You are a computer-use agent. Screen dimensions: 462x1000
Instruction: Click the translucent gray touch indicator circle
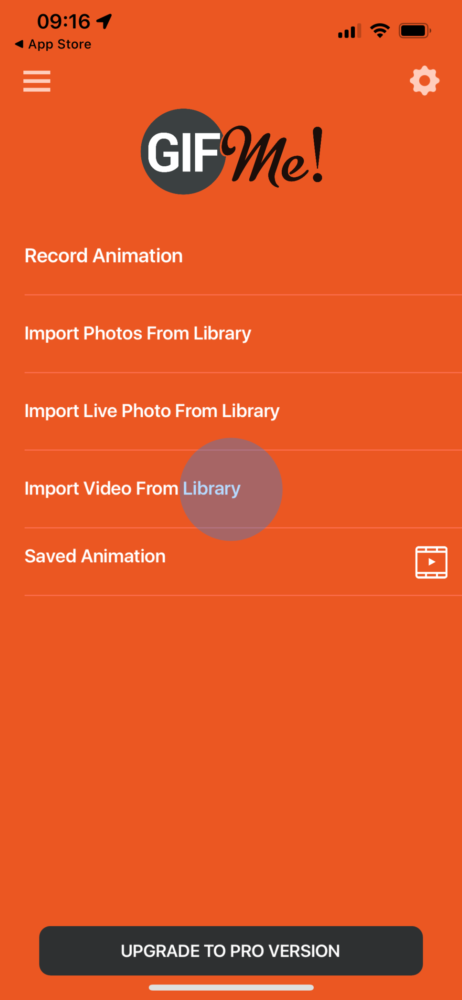click(x=231, y=489)
